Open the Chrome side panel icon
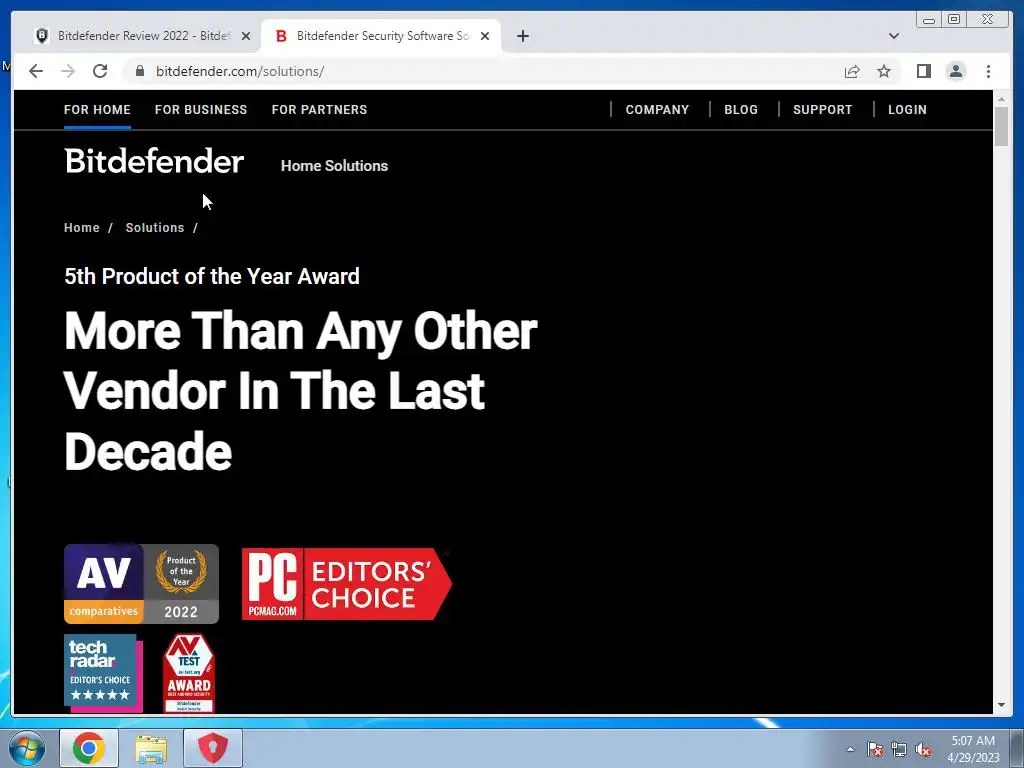This screenshot has width=1024, height=768. [x=923, y=71]
